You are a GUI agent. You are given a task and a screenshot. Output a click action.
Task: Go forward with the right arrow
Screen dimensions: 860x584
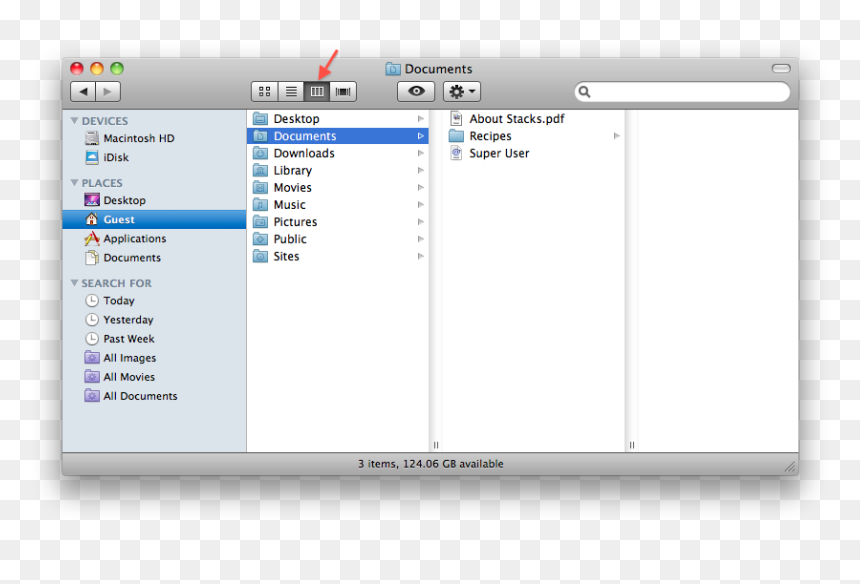[108, 92]
